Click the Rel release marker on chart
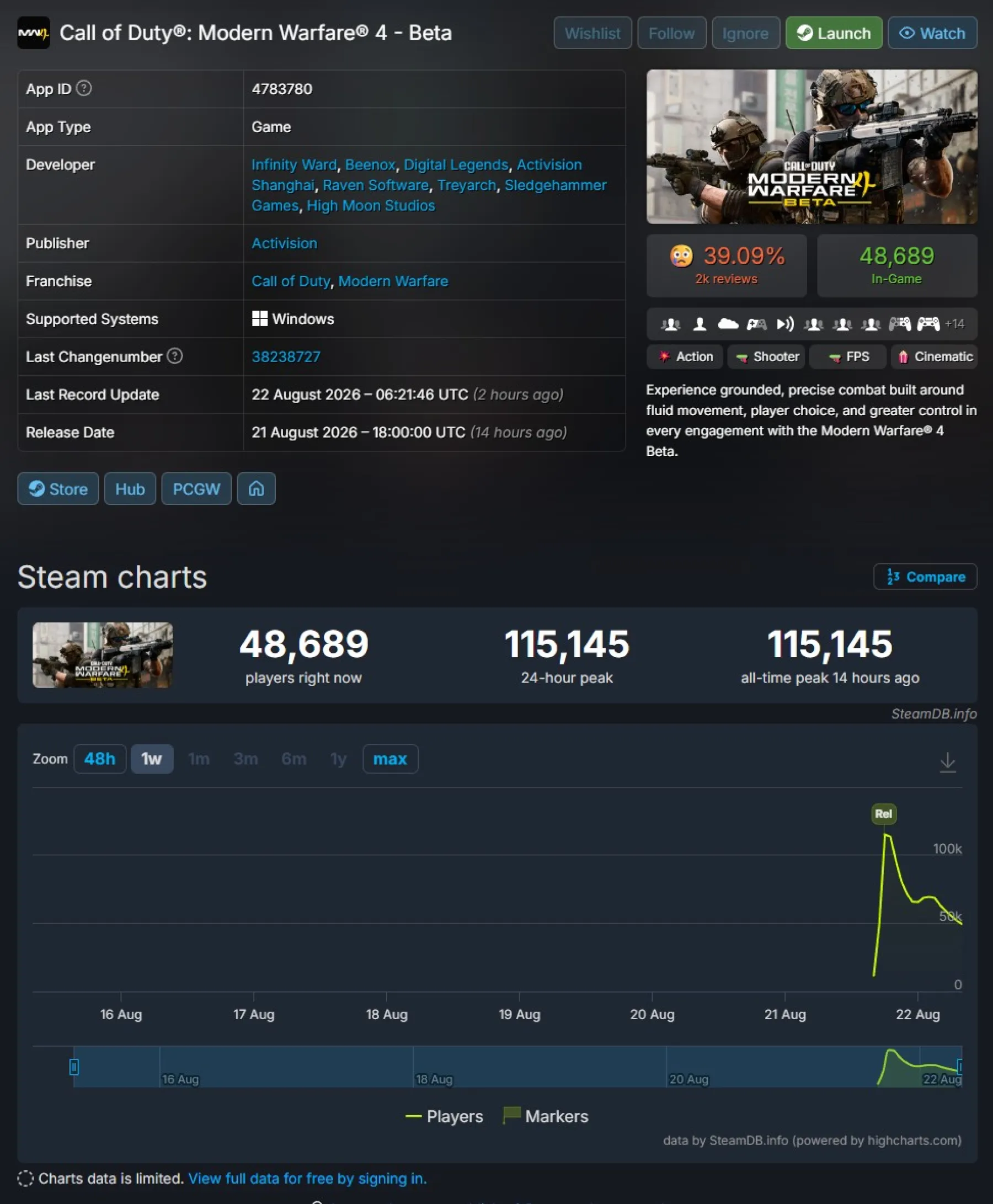The width and height of the screenshot is (993, 1204). [883, 813]
